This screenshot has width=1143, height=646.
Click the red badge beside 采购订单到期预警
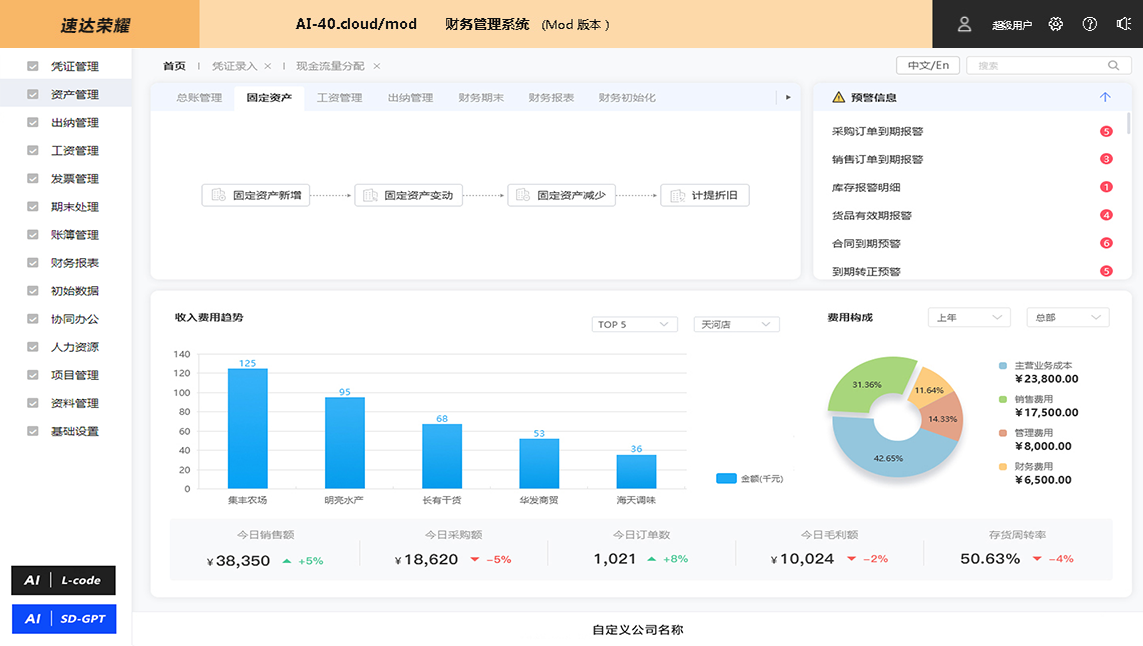[x=1106, y=131]
